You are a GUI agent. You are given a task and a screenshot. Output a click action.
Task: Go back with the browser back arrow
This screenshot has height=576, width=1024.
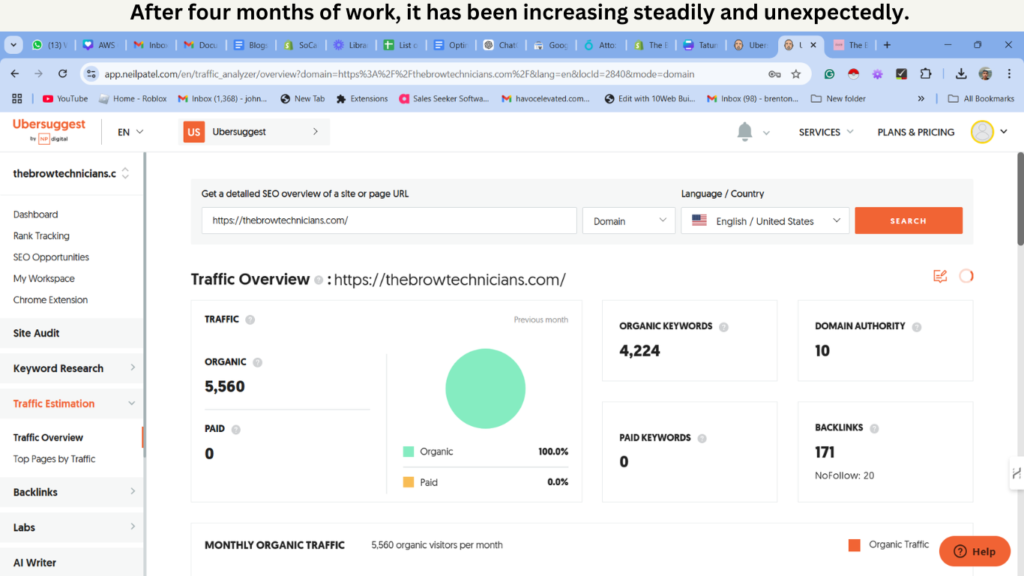pyautogui.click(x=15, y=74)
